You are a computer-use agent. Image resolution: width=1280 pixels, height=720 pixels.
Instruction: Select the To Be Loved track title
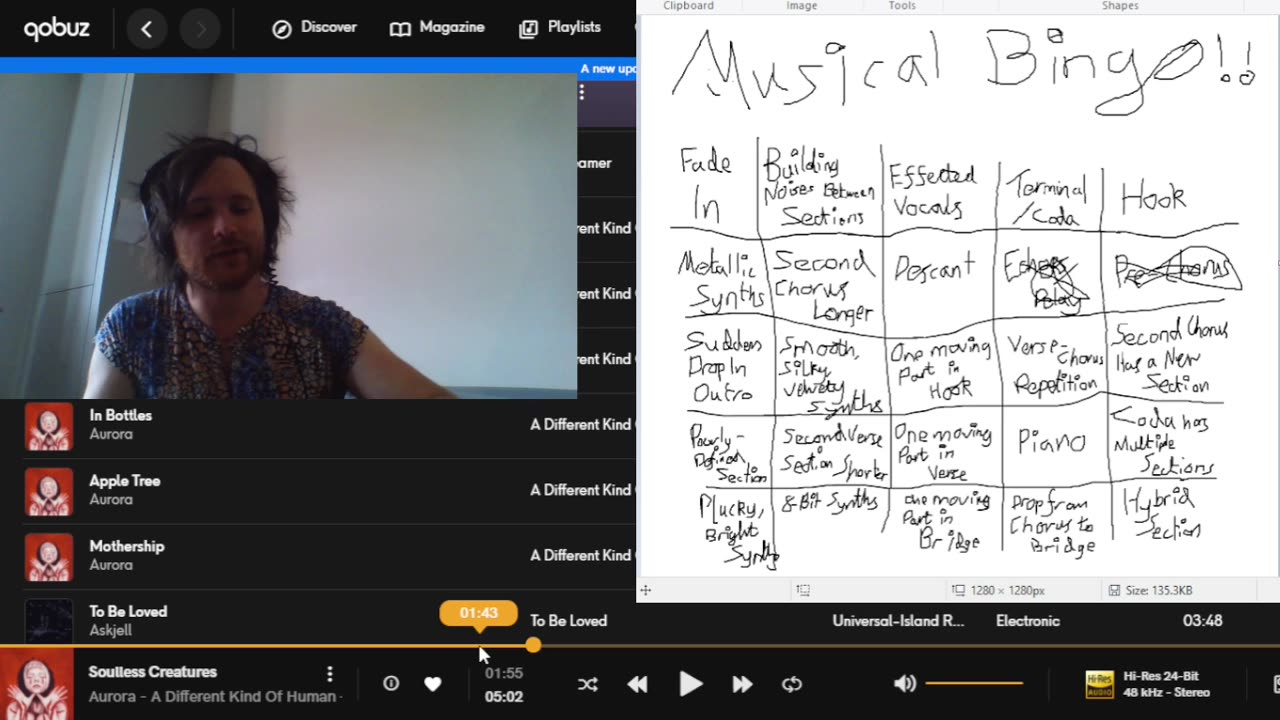tap(128, 611)
